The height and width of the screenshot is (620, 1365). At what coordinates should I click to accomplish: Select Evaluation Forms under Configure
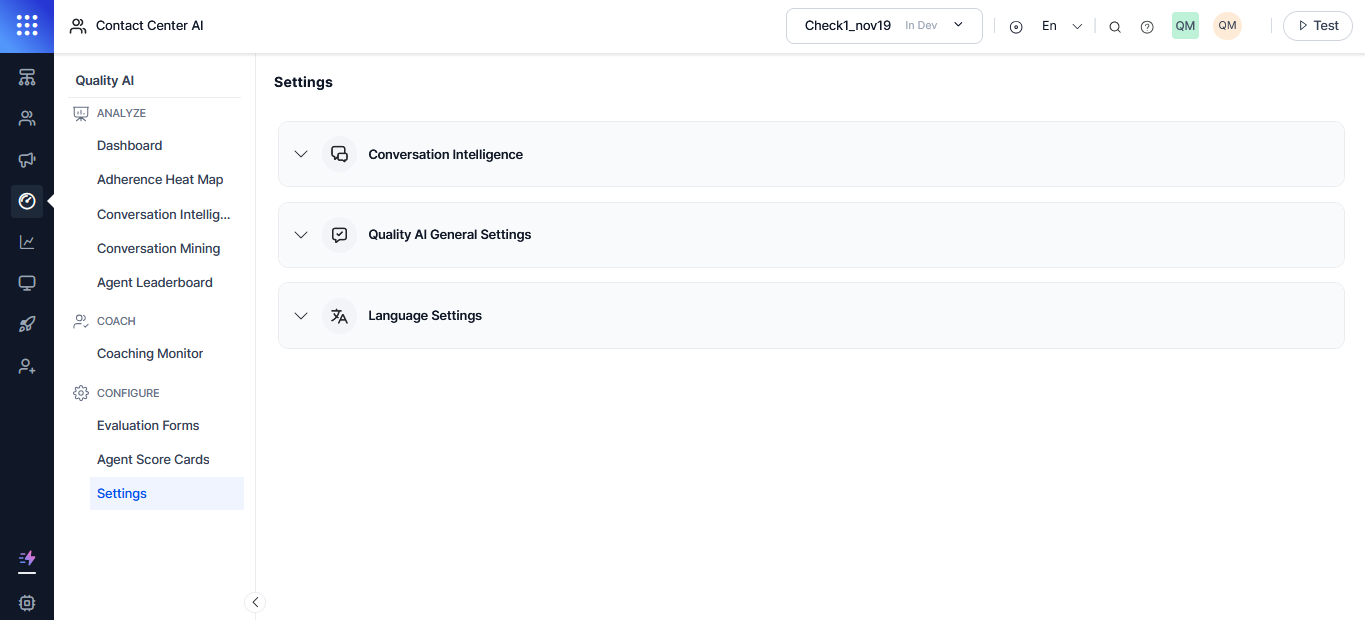click(148, 425)
